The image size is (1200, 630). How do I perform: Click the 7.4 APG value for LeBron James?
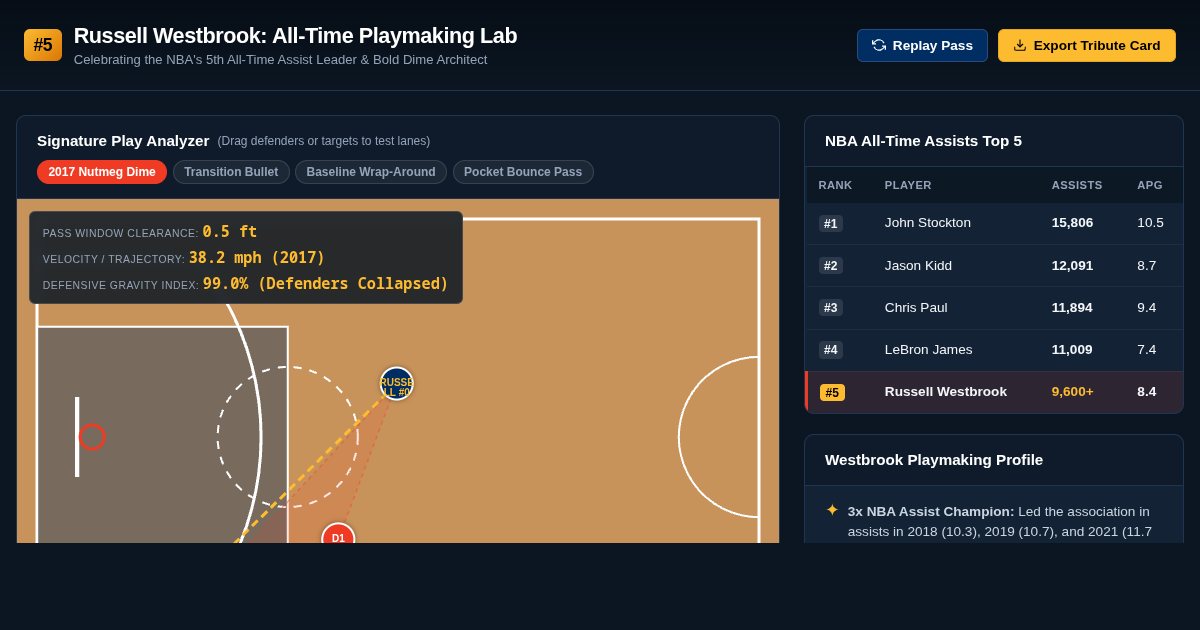click(x=1146, y=349)
